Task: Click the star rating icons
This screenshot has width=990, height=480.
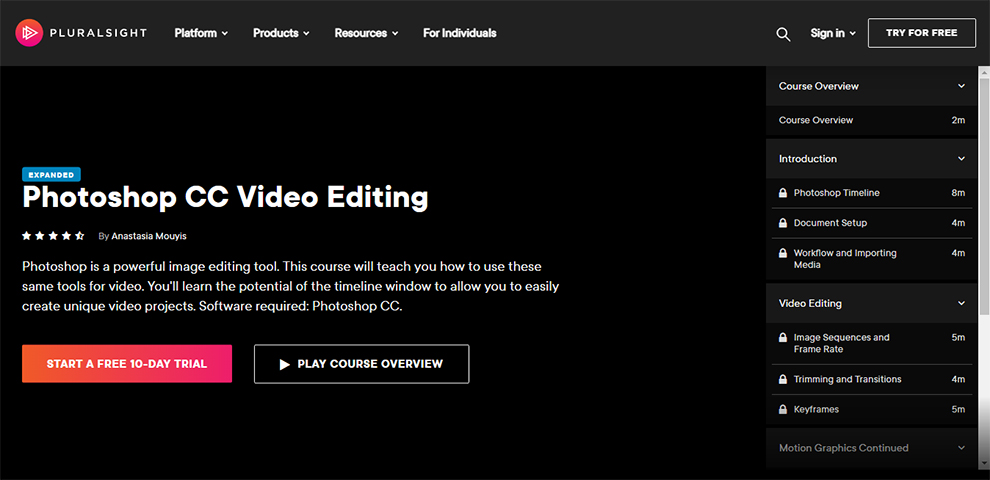Action: tap(53, 236)
